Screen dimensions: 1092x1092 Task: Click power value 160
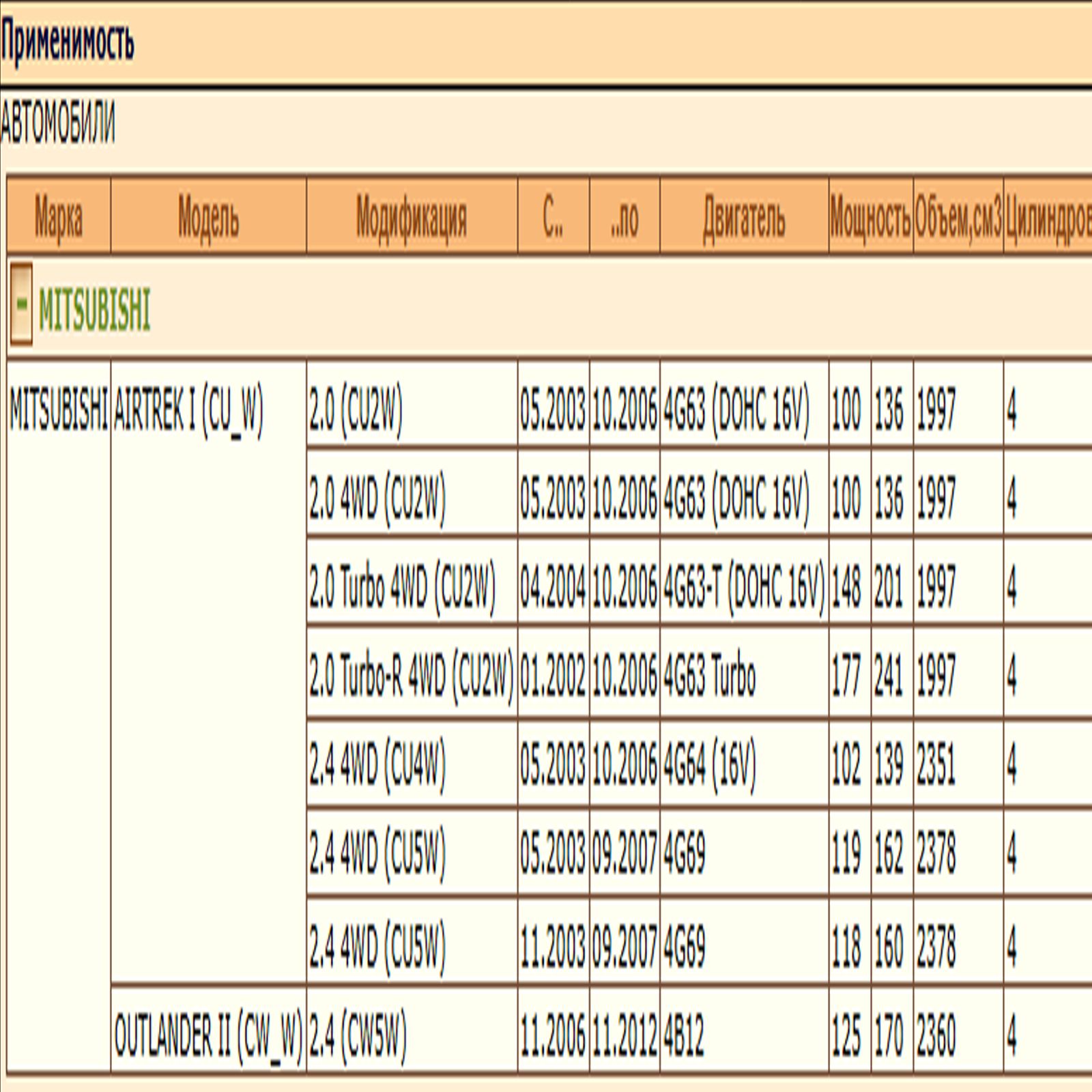click(889, 947)
